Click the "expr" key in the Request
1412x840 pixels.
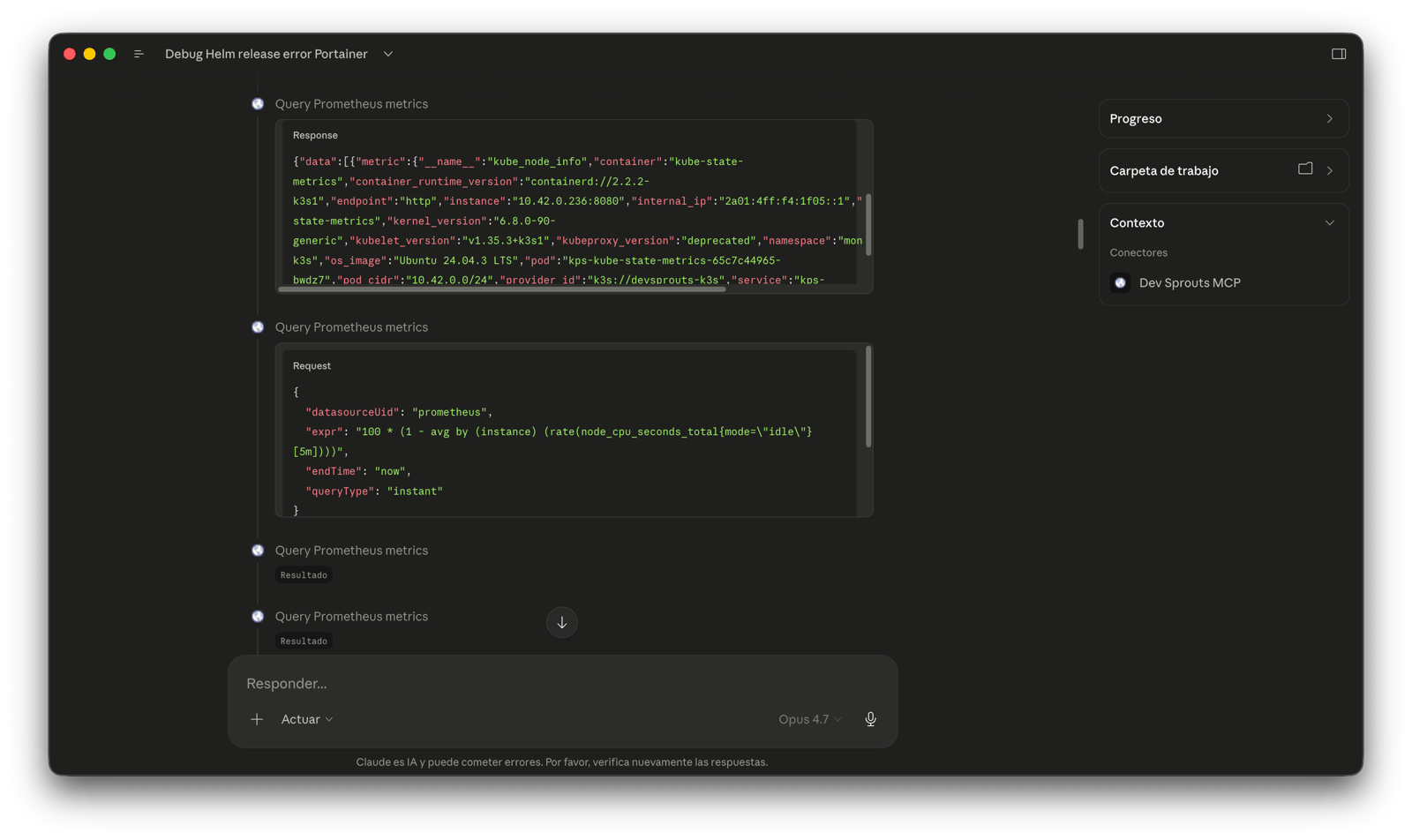click(324, 431)
